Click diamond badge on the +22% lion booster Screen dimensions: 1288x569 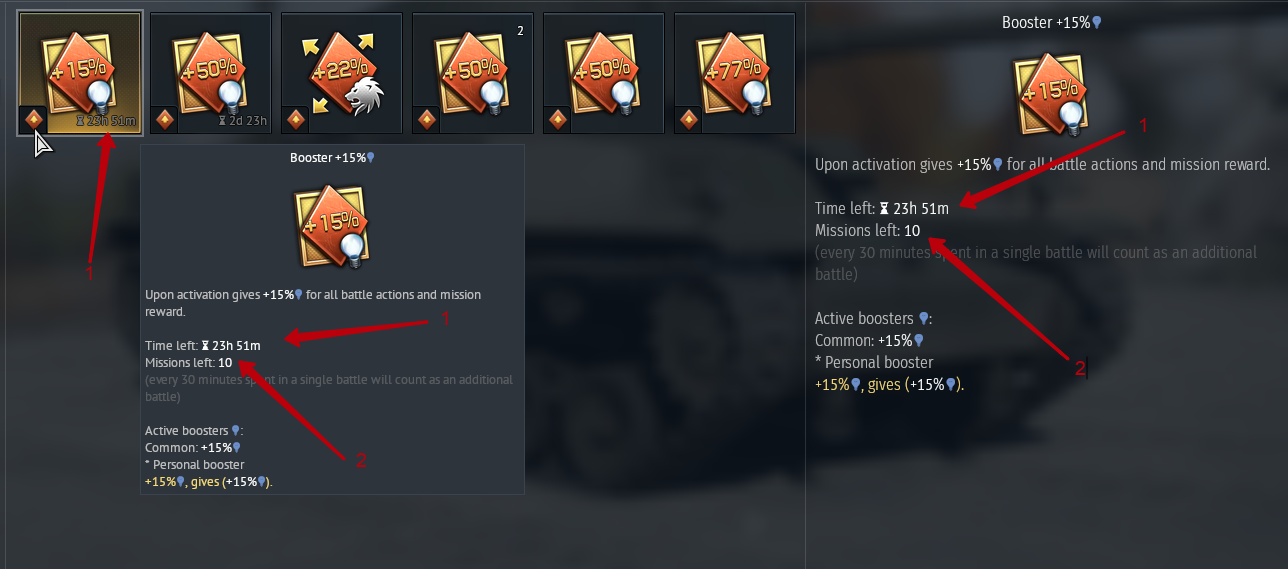(x=296, y=120)
